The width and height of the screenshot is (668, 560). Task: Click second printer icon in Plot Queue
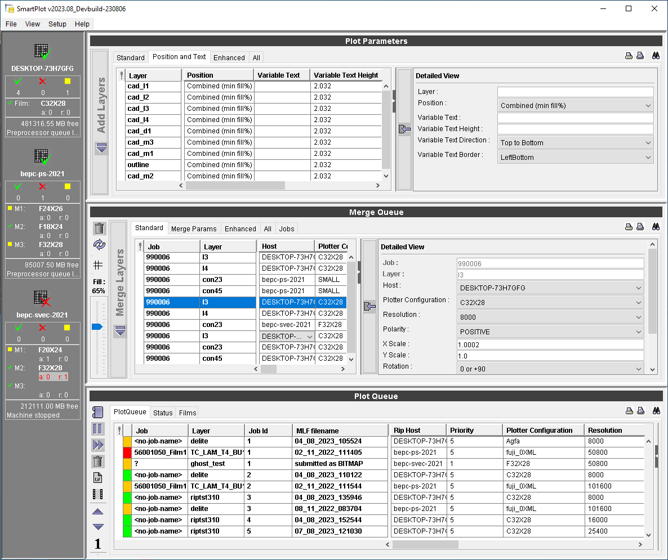click(x=640, y=410)
